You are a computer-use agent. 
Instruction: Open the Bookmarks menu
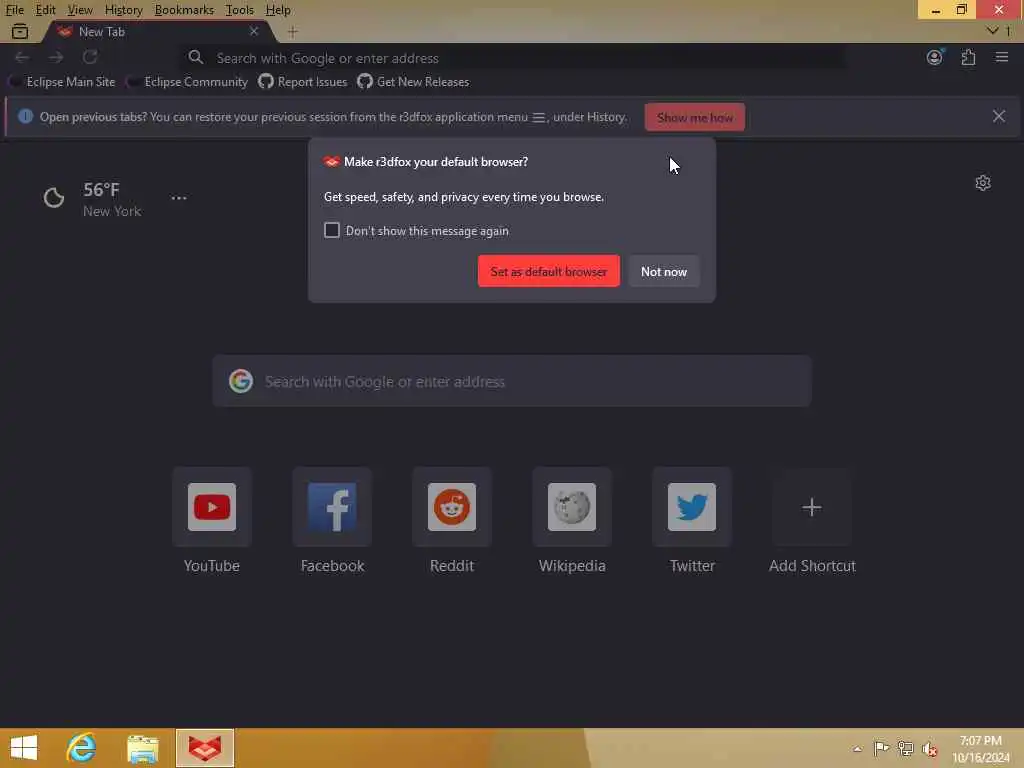[184, 10]
